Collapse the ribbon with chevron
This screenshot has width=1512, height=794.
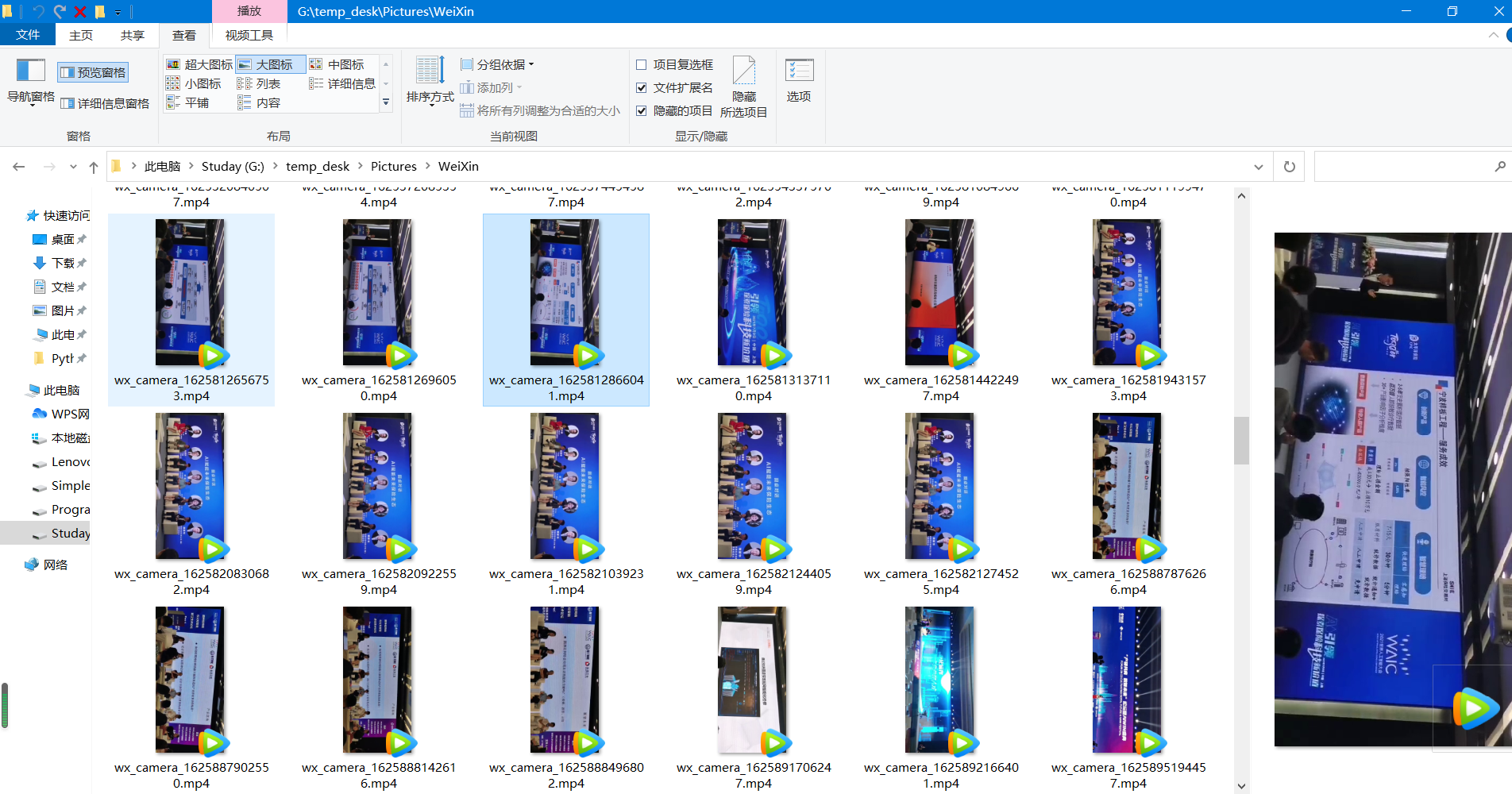pyautogui.click(x=1494, y=35)
